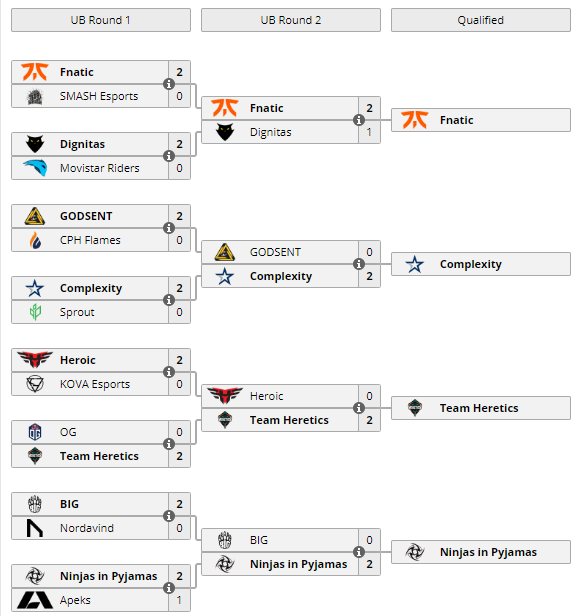Click the qualified Complexity entry

[x=481, y=264]
